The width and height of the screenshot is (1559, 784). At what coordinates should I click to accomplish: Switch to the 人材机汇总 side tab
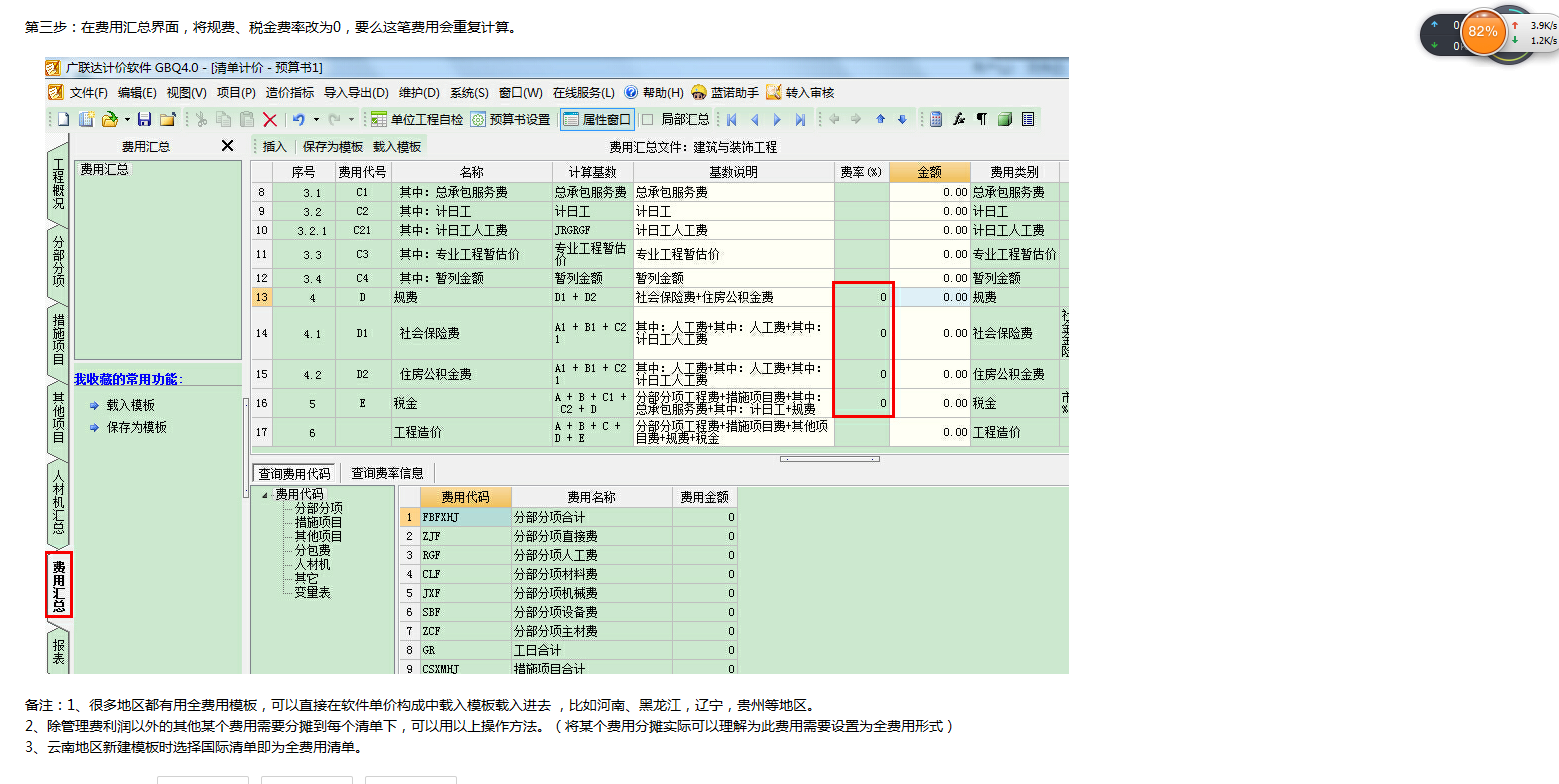(x=59, y=502)
